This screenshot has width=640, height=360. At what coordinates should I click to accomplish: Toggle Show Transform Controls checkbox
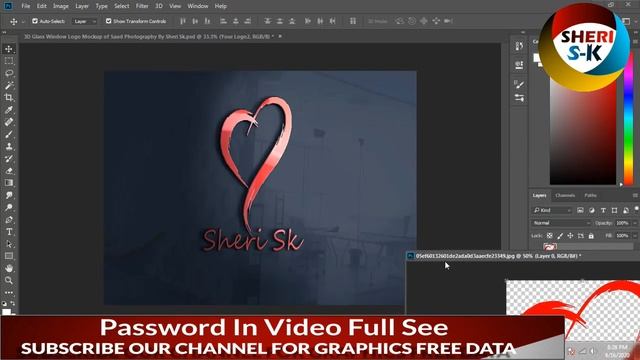pos(109,21)
